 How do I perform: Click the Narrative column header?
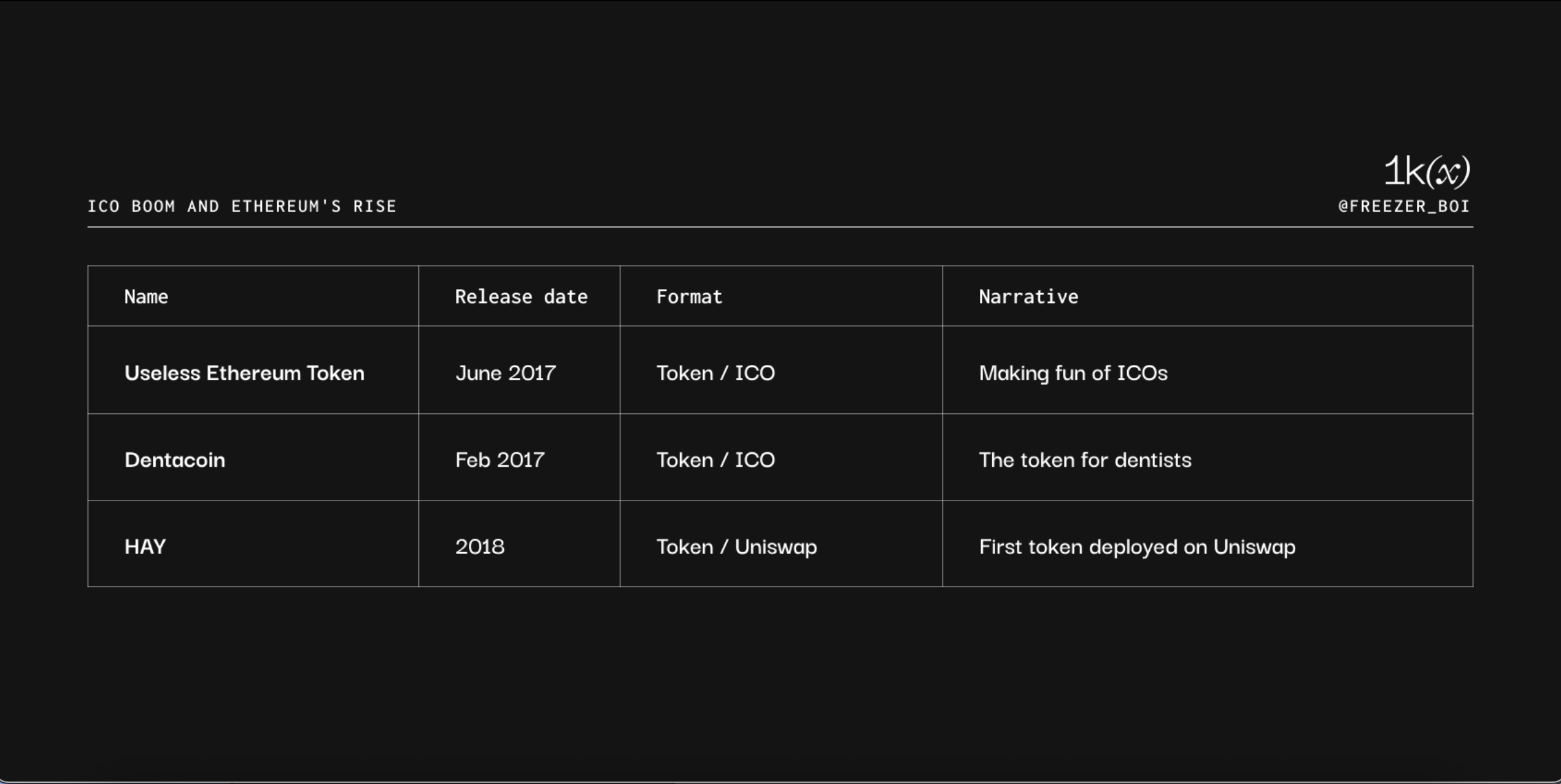pos(1028,297)
